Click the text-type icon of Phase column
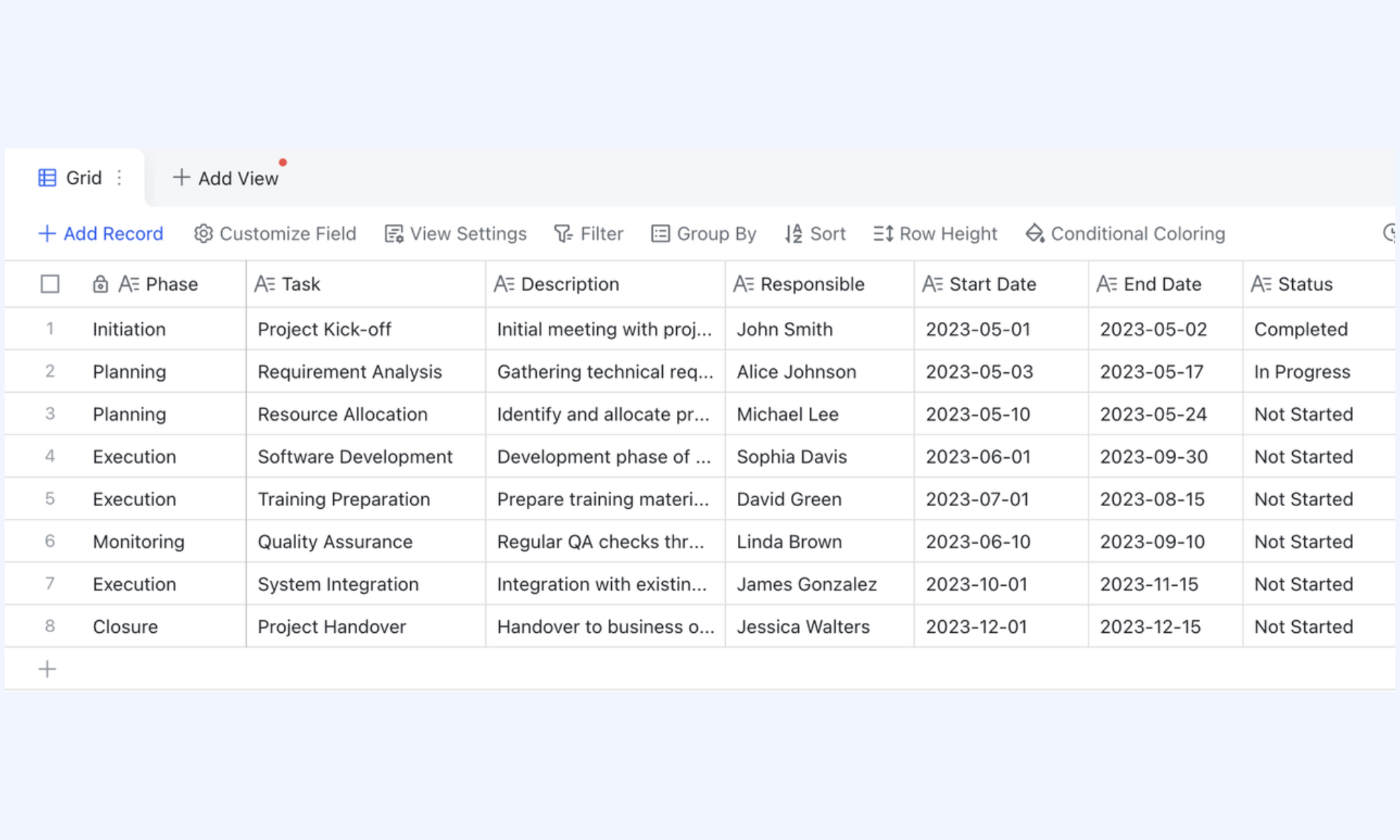1400x840 pixels. point(129,284)
